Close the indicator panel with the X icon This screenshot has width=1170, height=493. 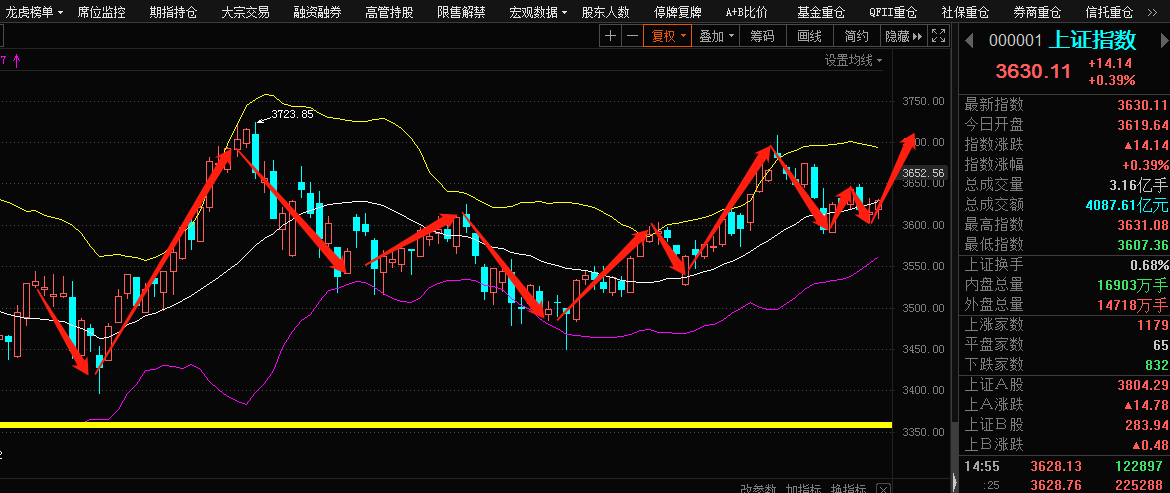(882, 489)
